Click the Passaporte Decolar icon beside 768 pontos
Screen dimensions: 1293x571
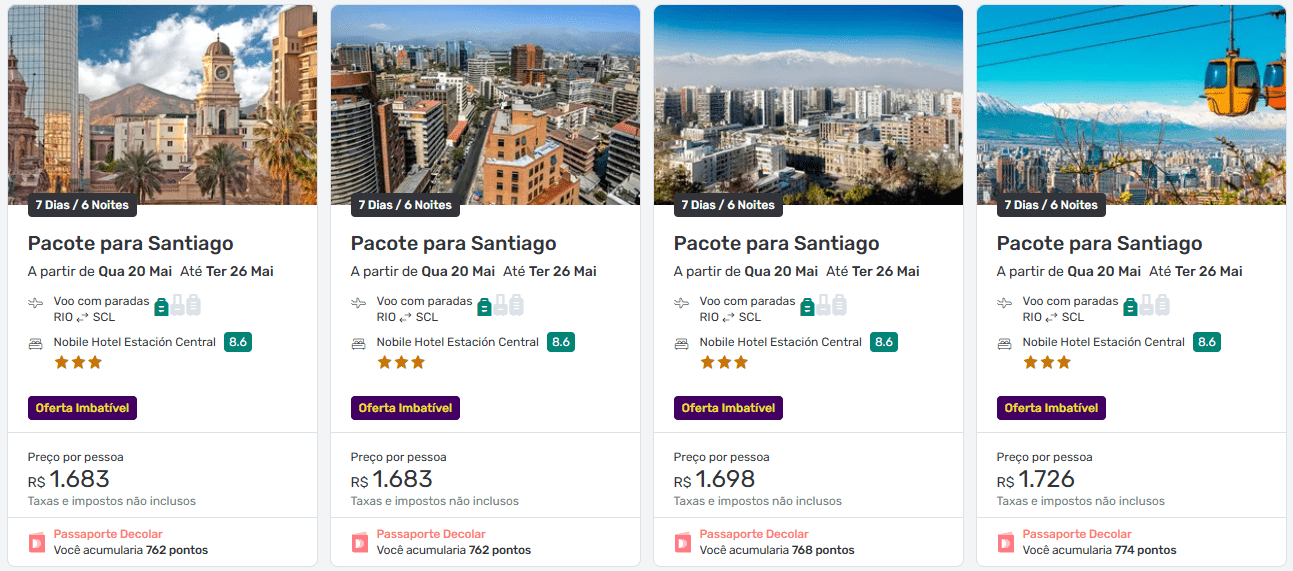tap(683, 542)
